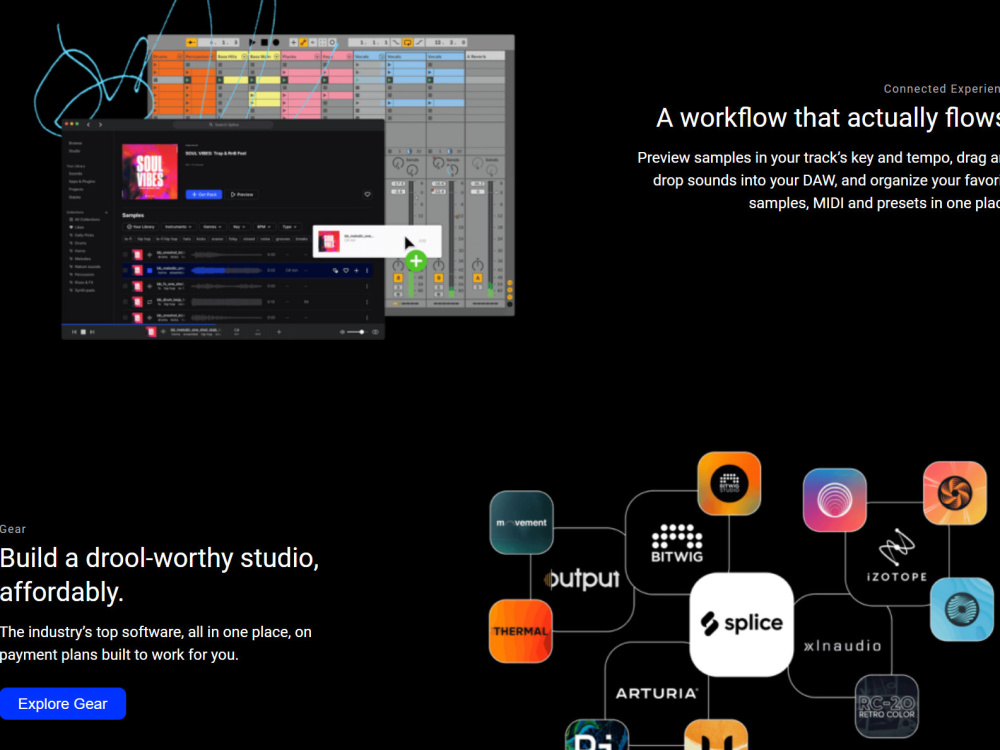Image resolution: width=1000 pixels, height=750 pixels.
Task: Click the Soul Vibes pack cover art
Action: pyautogui.click(x=150, y=172)
